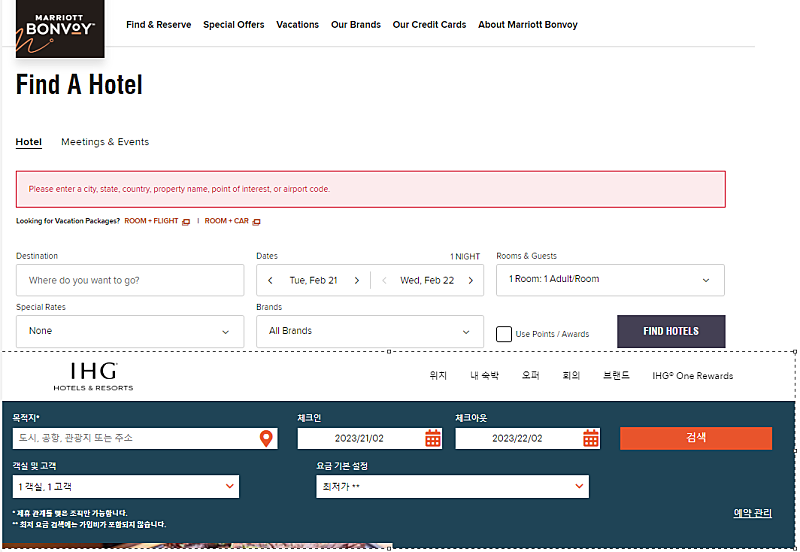
Task: Open the Our Brands menu
Action: pos(356,24)
